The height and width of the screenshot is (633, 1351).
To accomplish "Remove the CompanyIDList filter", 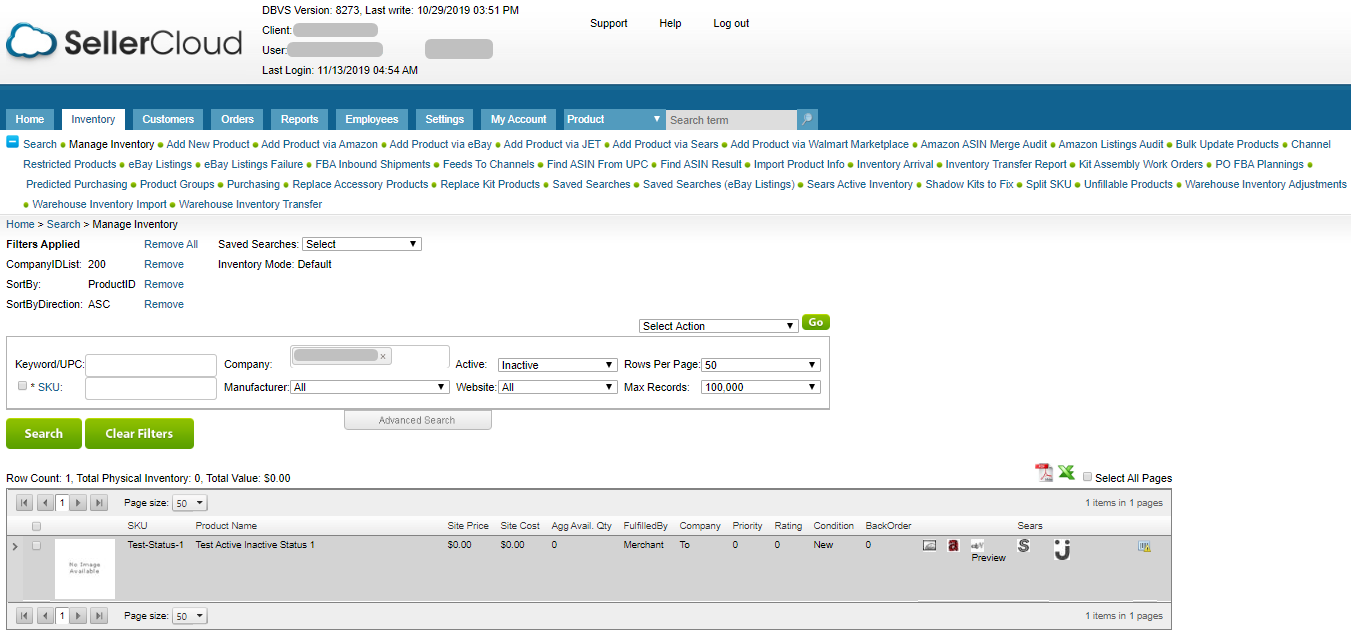I will 164,264.
